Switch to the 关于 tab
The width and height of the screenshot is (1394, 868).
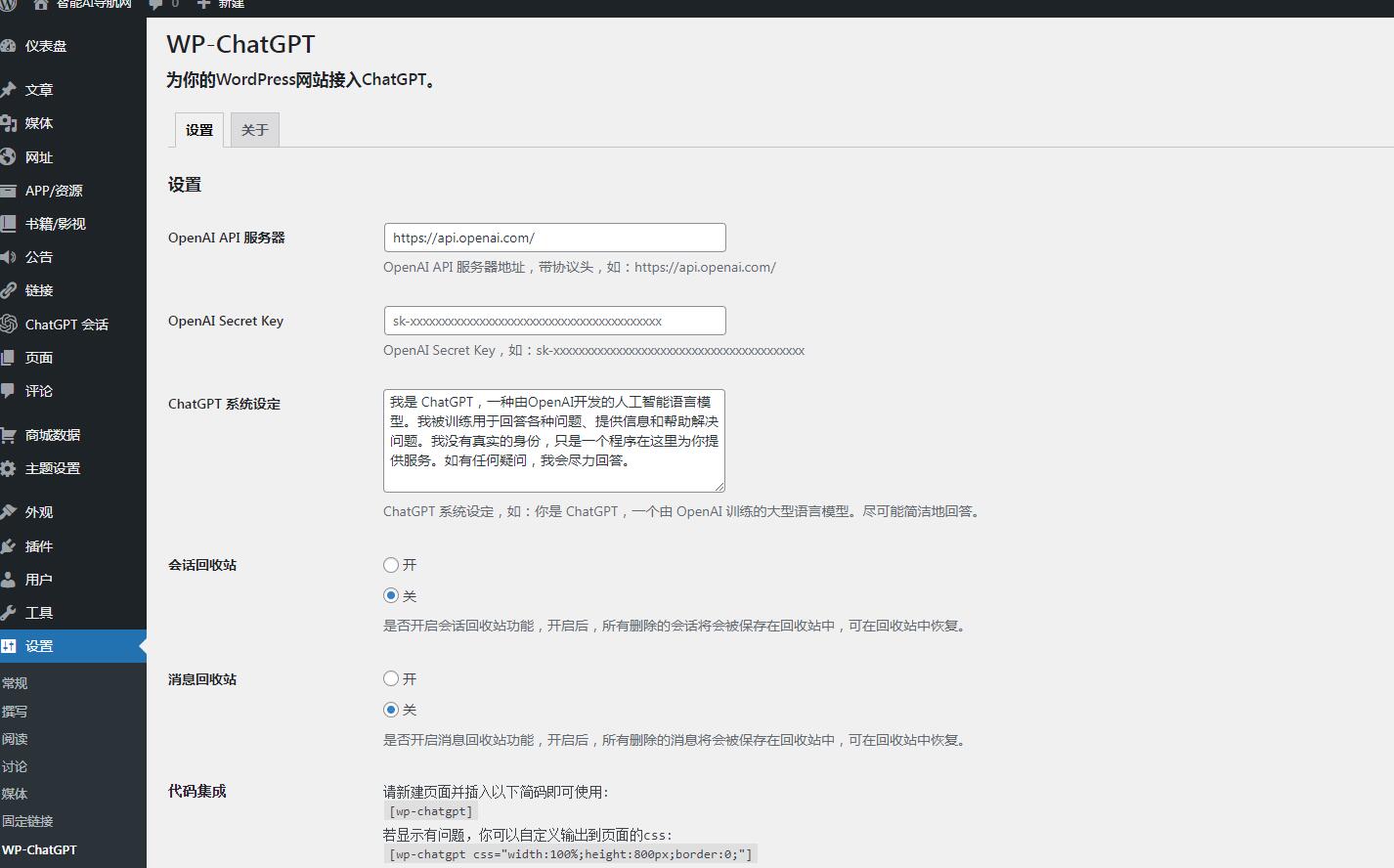(254, 128)
